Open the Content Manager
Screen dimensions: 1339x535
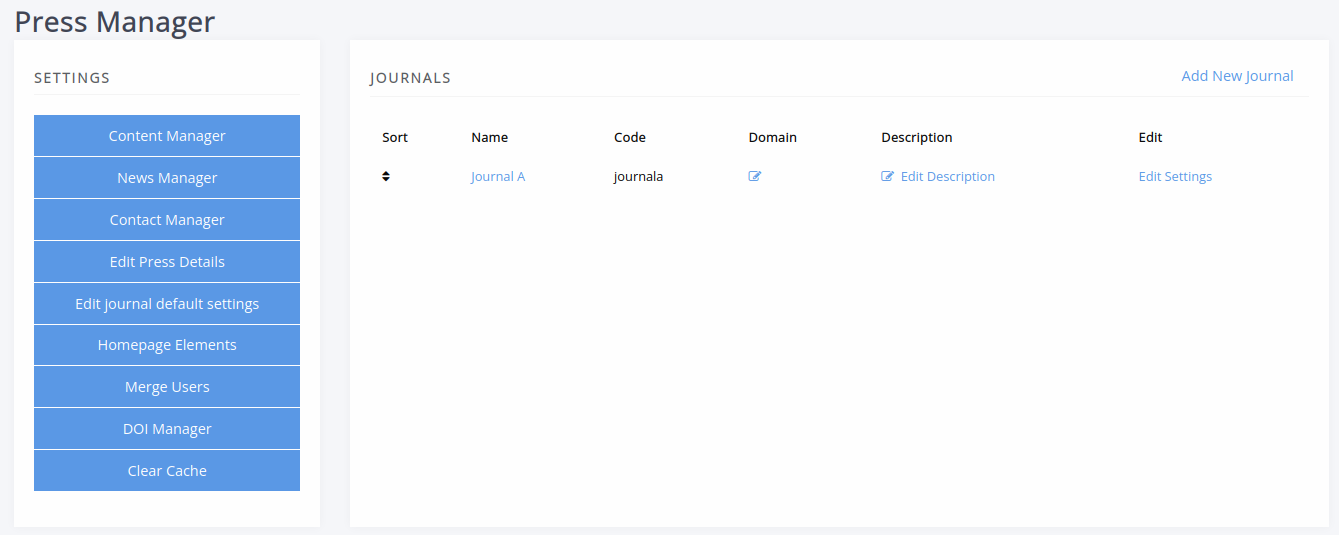[167, 136]
